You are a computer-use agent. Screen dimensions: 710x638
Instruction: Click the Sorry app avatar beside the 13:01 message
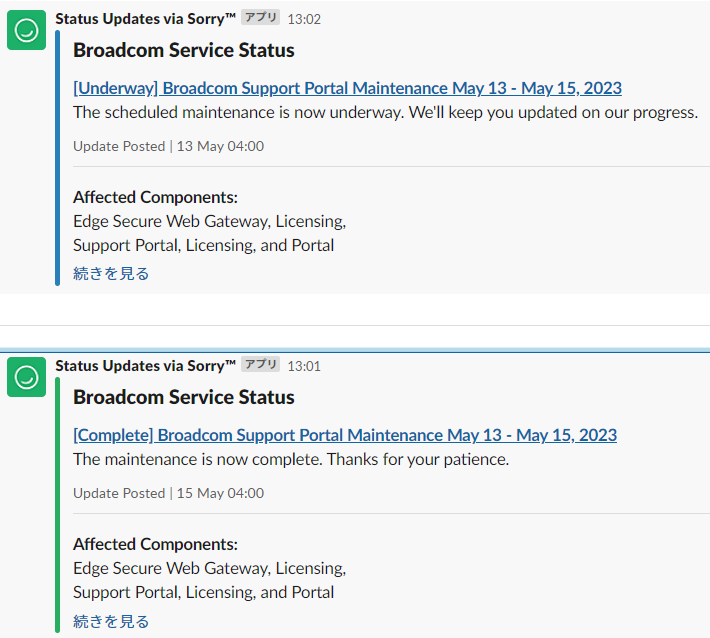coord(27,377)
